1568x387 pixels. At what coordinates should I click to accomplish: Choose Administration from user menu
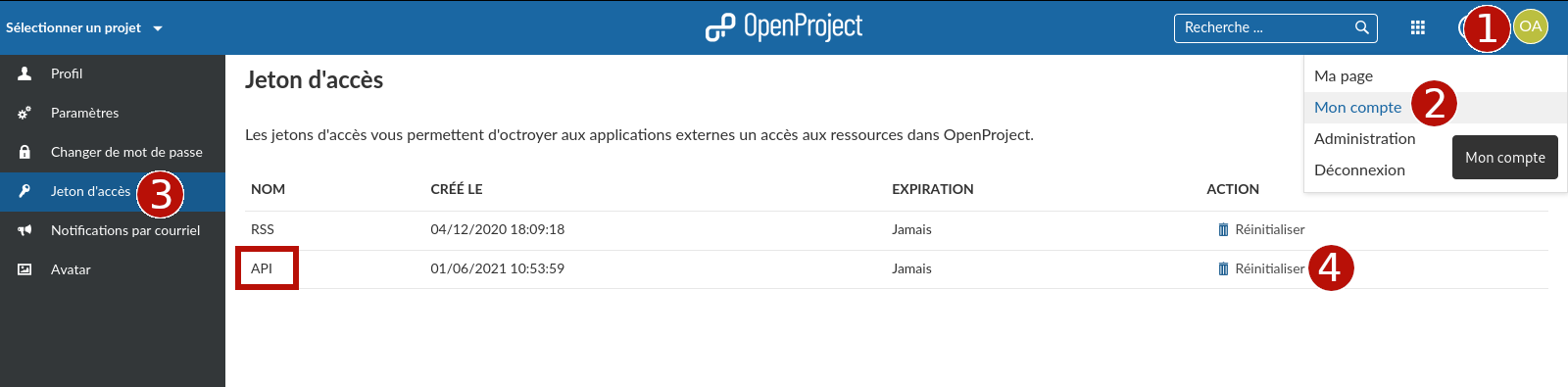pos(1364,139)
